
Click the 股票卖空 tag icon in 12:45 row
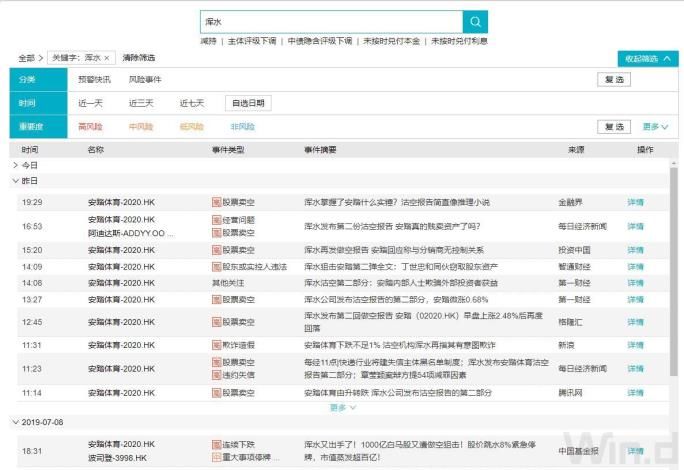click(217, 322)
